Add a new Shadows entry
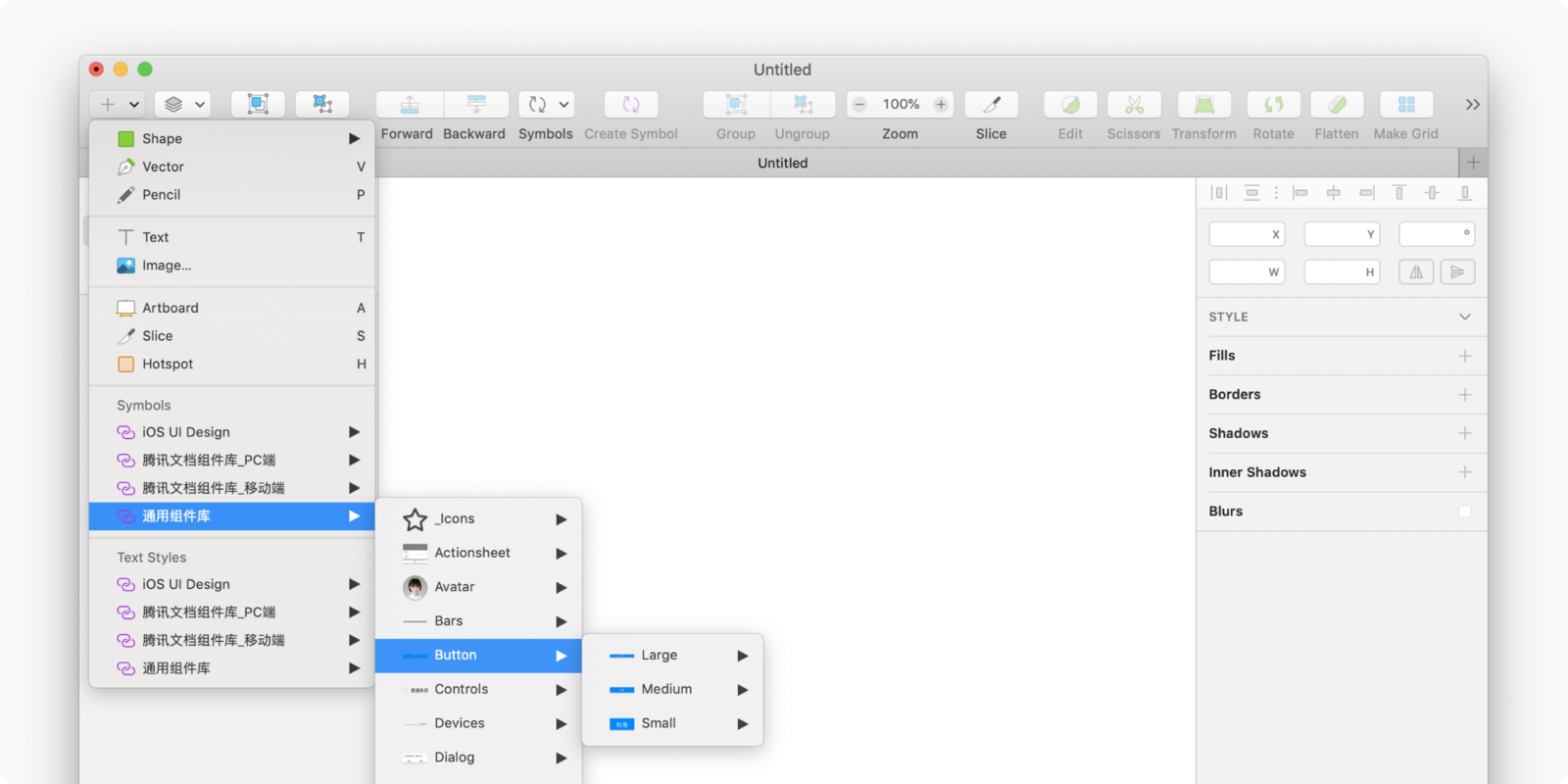 (1465, 433)
